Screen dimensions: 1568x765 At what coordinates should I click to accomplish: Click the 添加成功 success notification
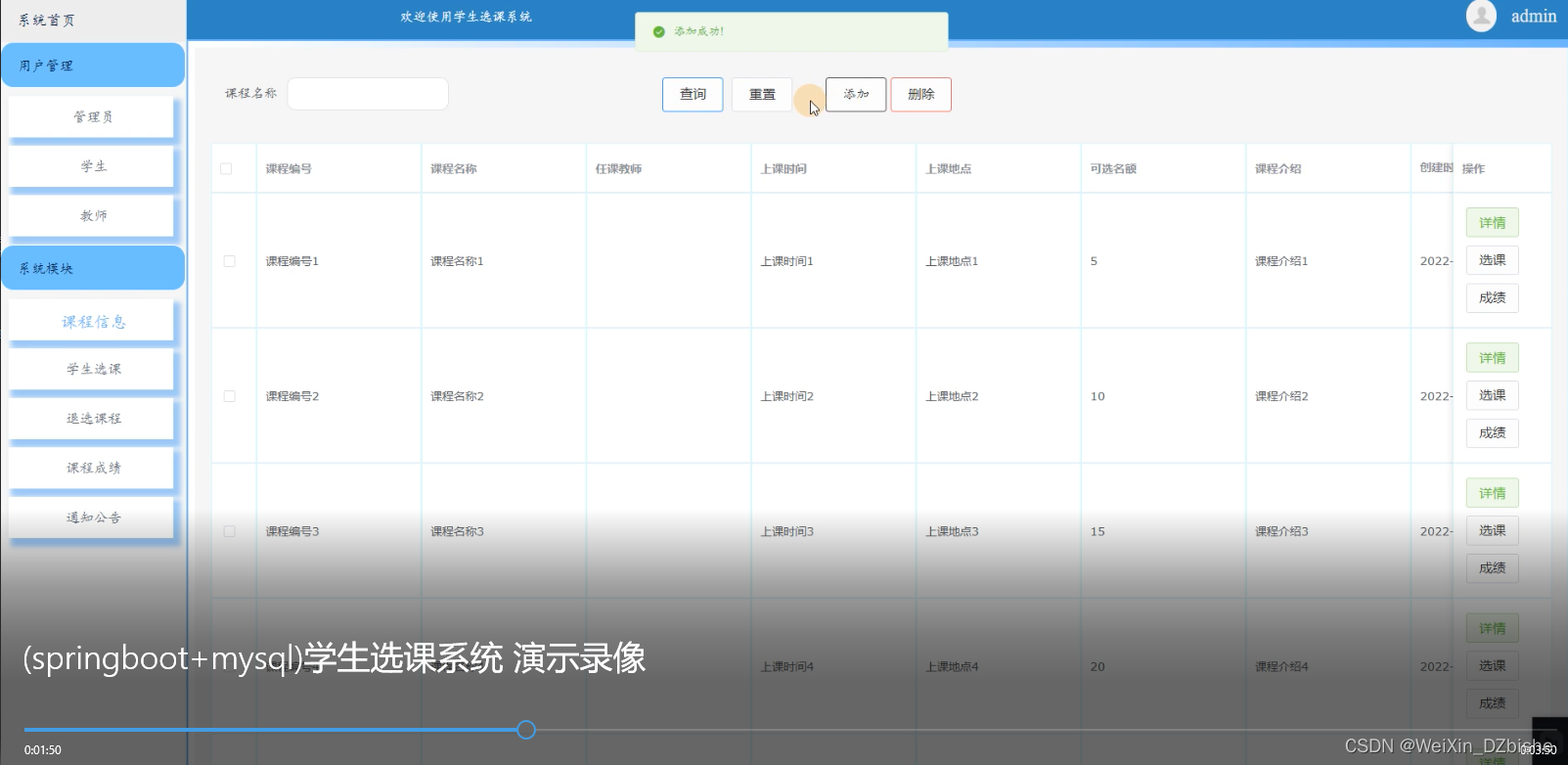pyautogui.click(x=791, y=31)
